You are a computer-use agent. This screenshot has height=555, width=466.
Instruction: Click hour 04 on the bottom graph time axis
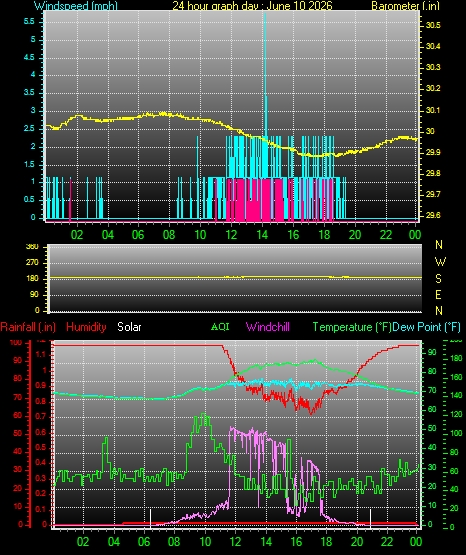coord(114,542)
